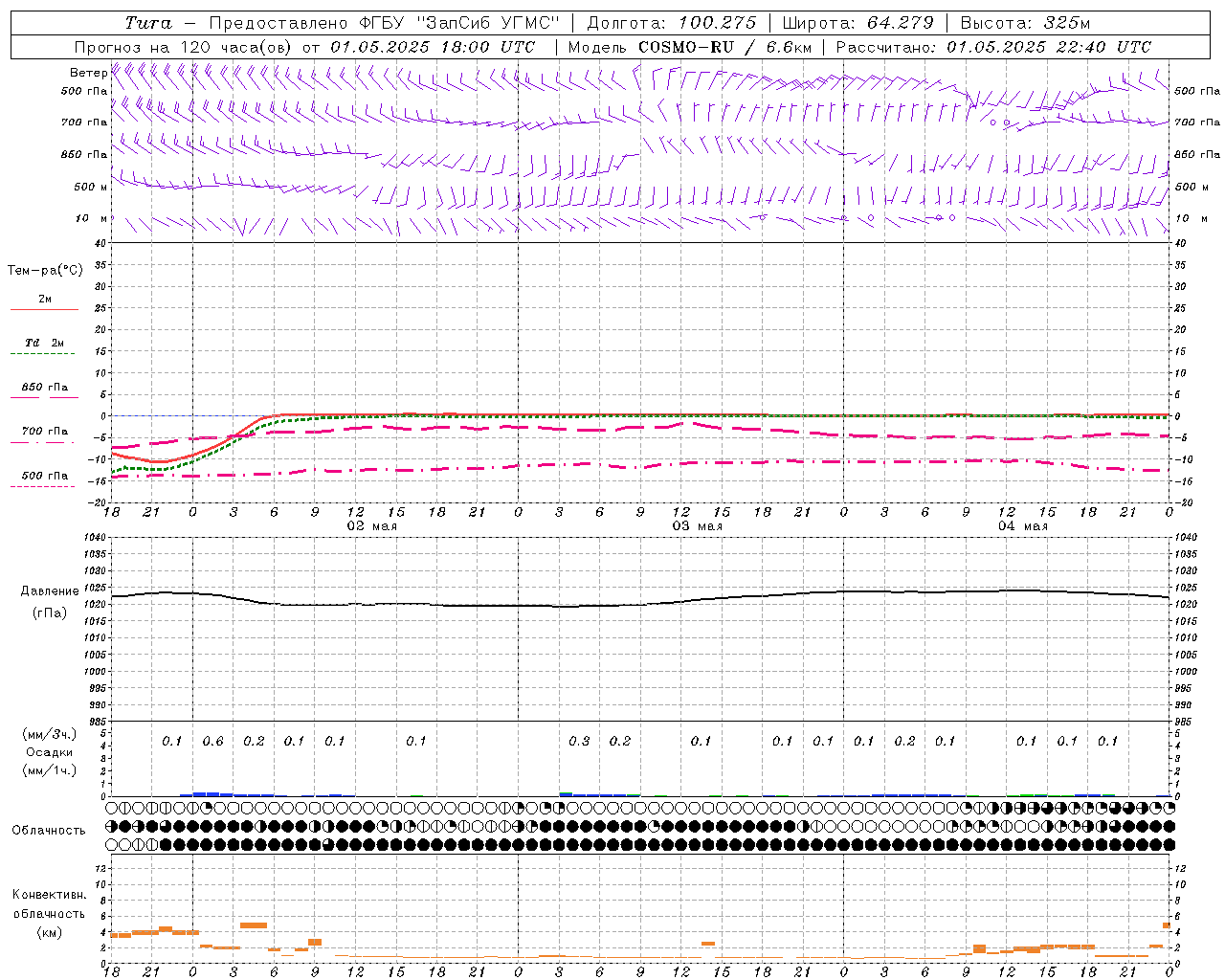
Task: Click the "Осадки" precipitation label
Action: pos(49,752)
